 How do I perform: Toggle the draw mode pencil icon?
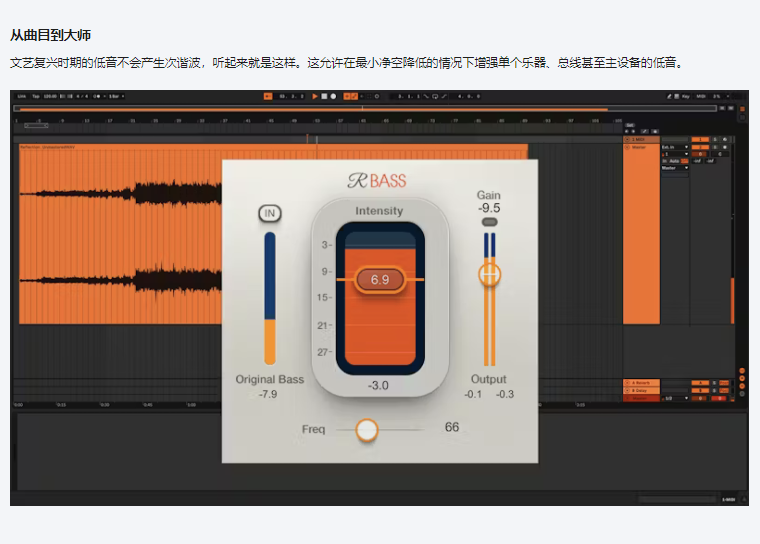[669, 96]
